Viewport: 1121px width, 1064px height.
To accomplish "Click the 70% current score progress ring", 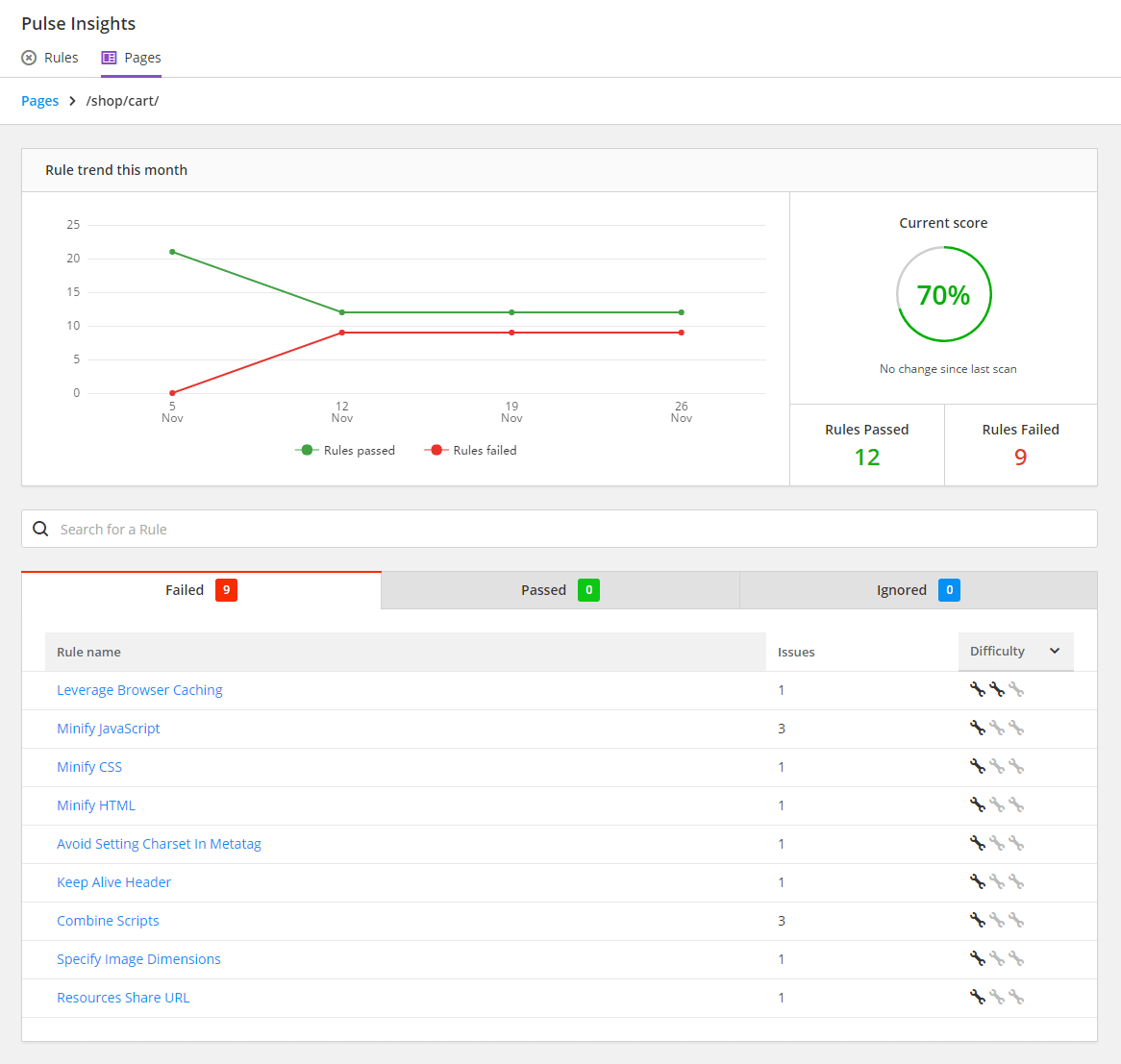I will click(x=943, y=294).
